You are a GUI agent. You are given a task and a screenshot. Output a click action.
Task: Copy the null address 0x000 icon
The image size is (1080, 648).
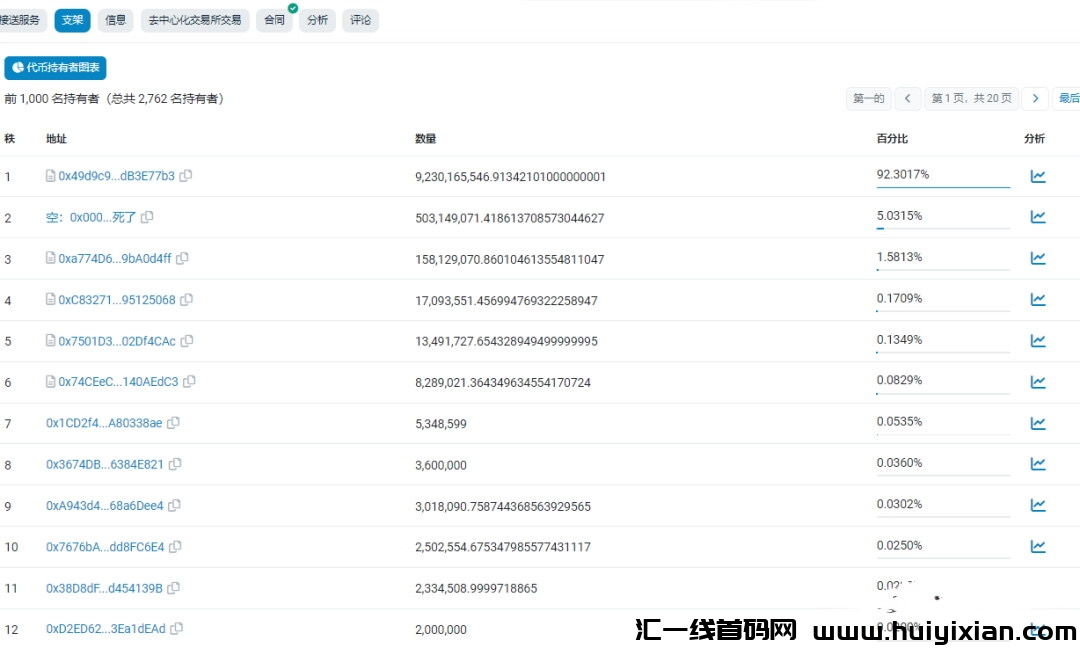pos(147,217)
